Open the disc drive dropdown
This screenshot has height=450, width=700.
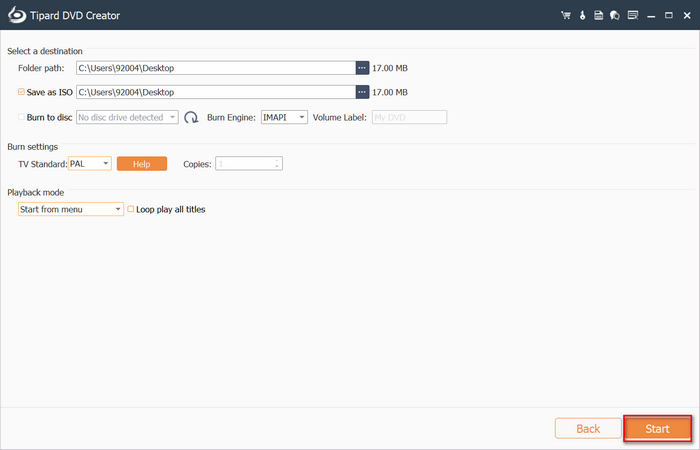click(127, 117)
